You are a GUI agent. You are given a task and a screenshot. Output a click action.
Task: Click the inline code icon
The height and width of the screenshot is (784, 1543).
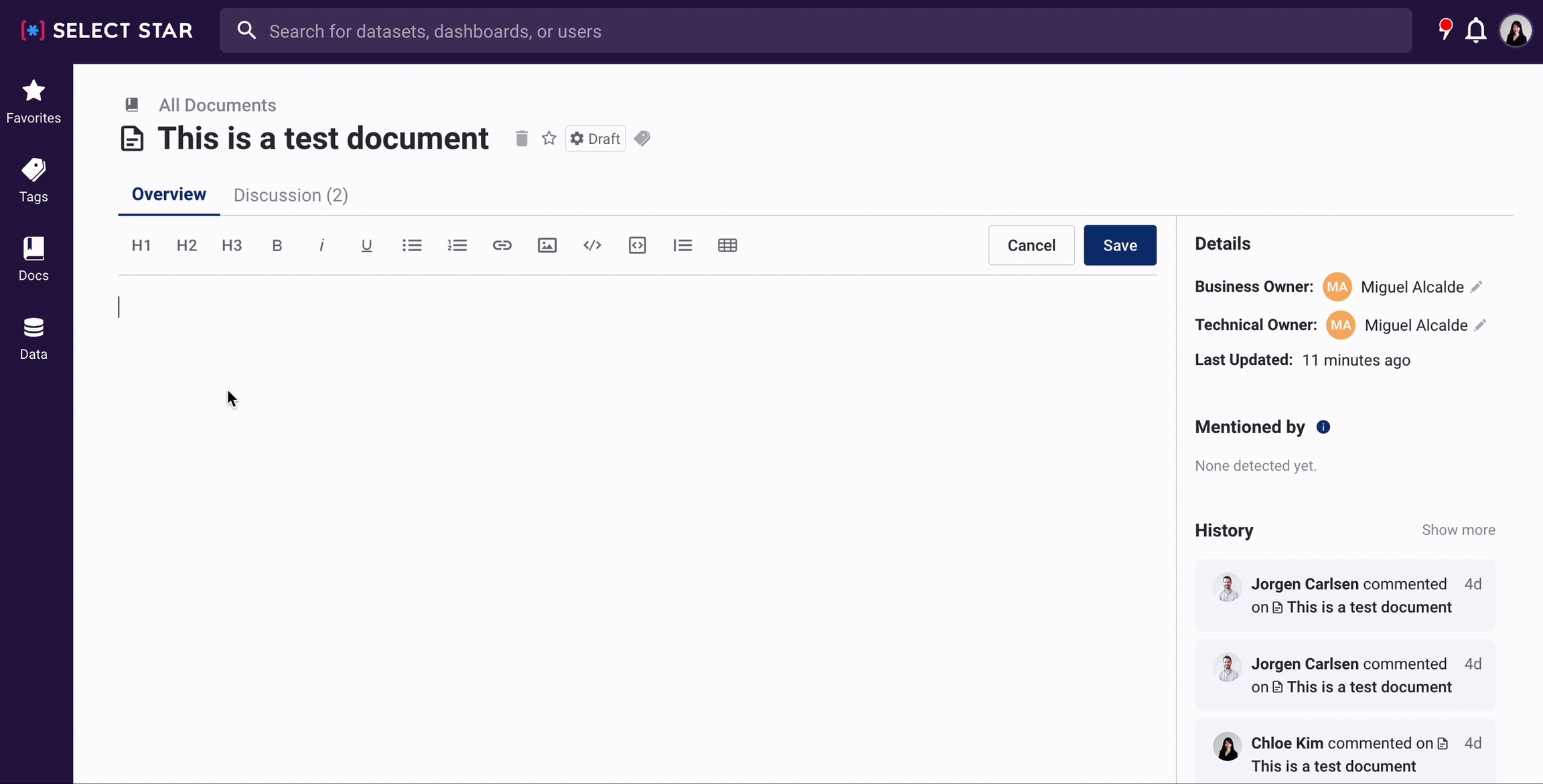tap(592, 245)
